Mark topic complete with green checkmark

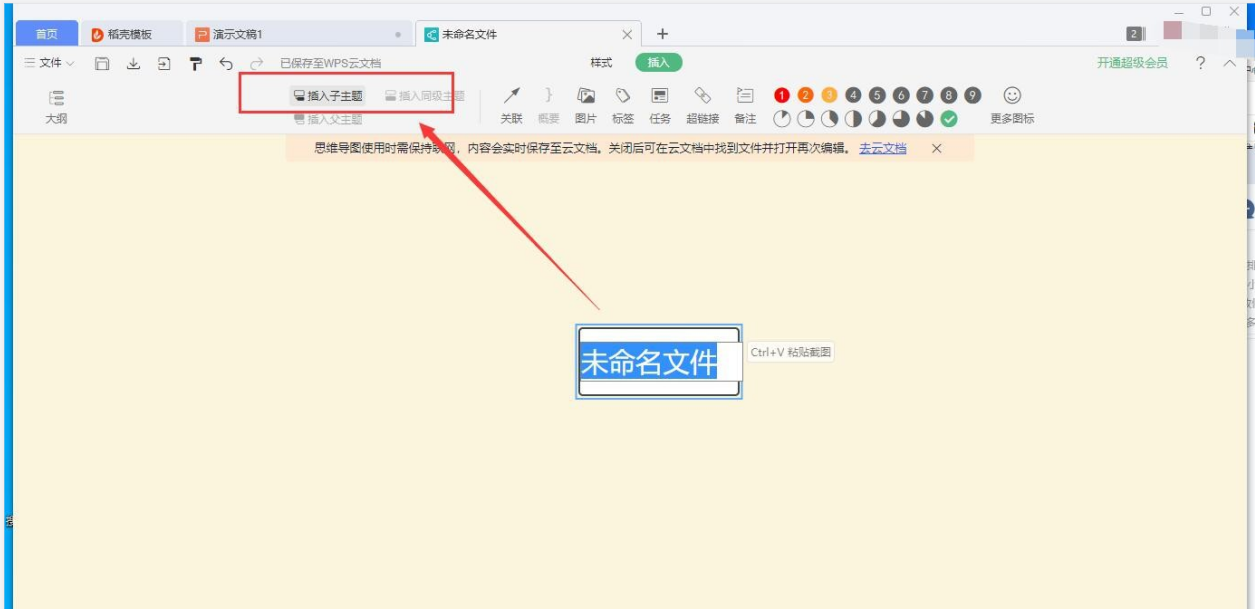point(949,119)
